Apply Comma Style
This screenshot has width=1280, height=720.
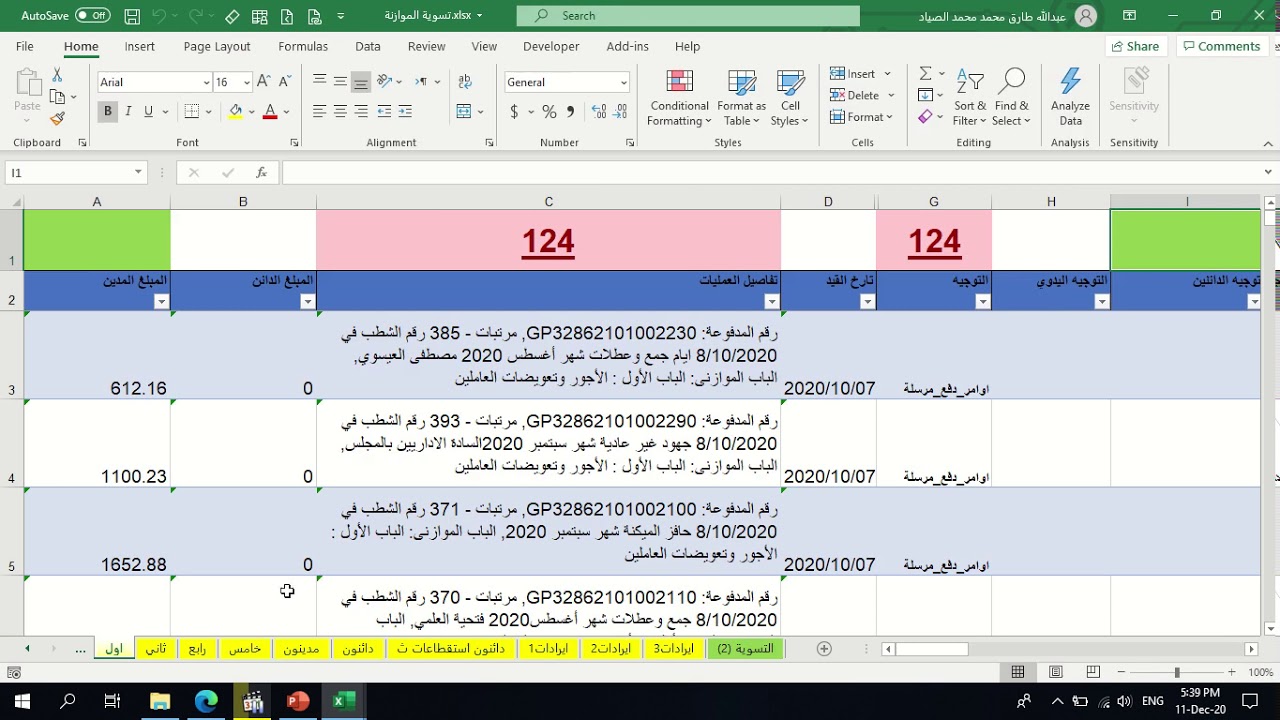click(571, 112)
